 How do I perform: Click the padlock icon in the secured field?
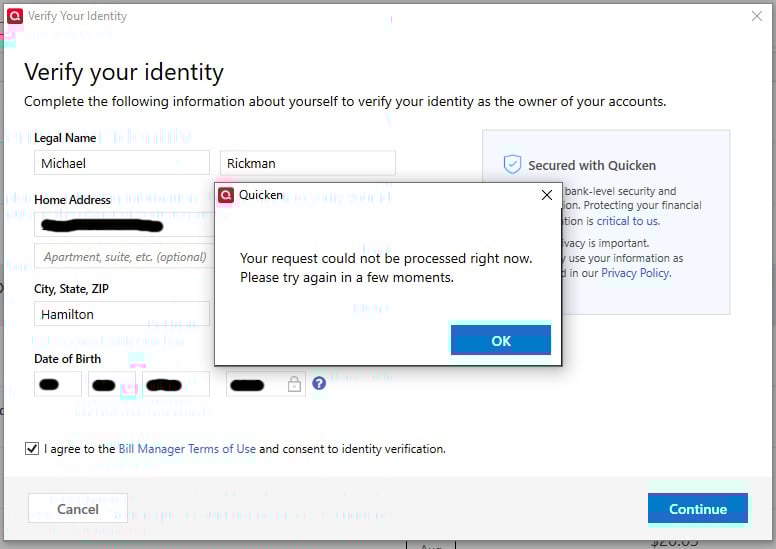294,384
